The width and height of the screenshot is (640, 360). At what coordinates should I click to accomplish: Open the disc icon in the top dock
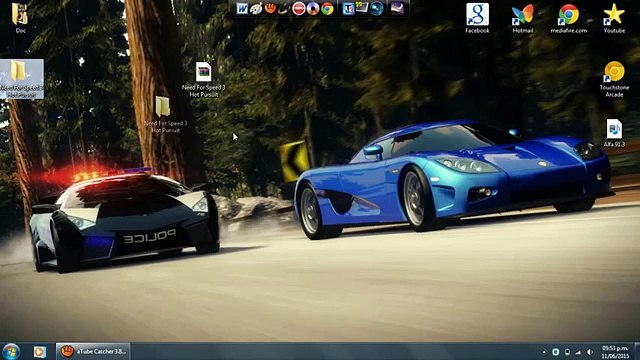coord(313,8)
